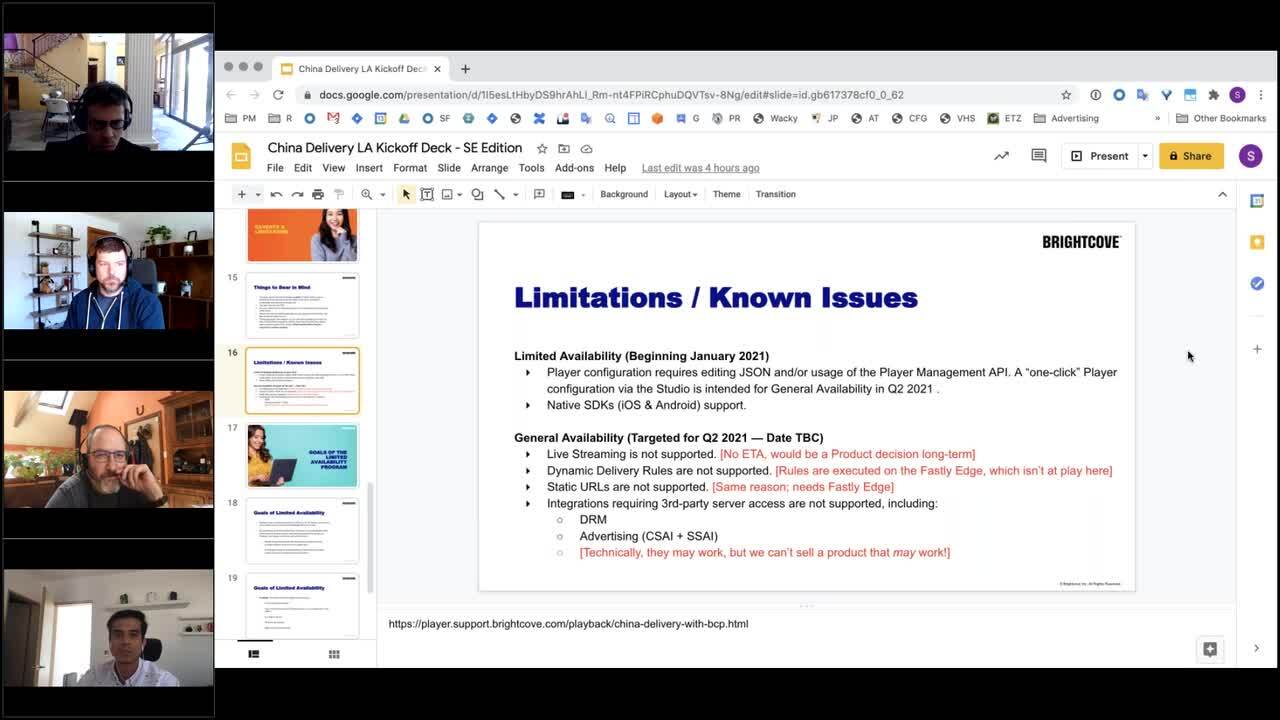The height and width of the screenshot is (720, 1280).
Task: Open the Google account avatar
Action: click(x=1250, y=156)
